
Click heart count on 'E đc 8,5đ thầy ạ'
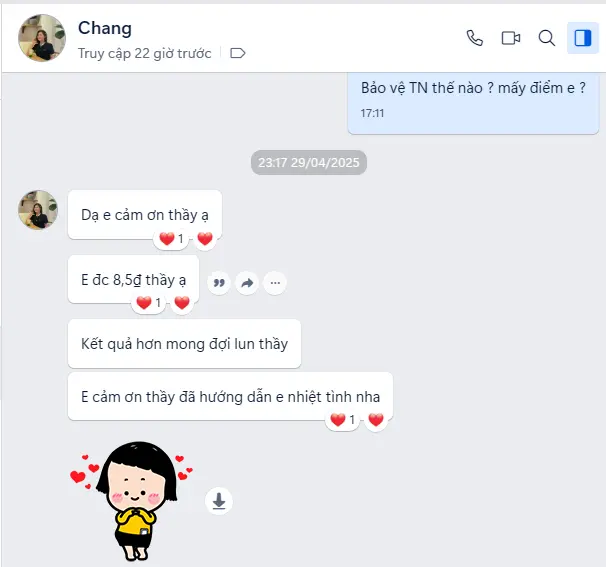point(148,303)
